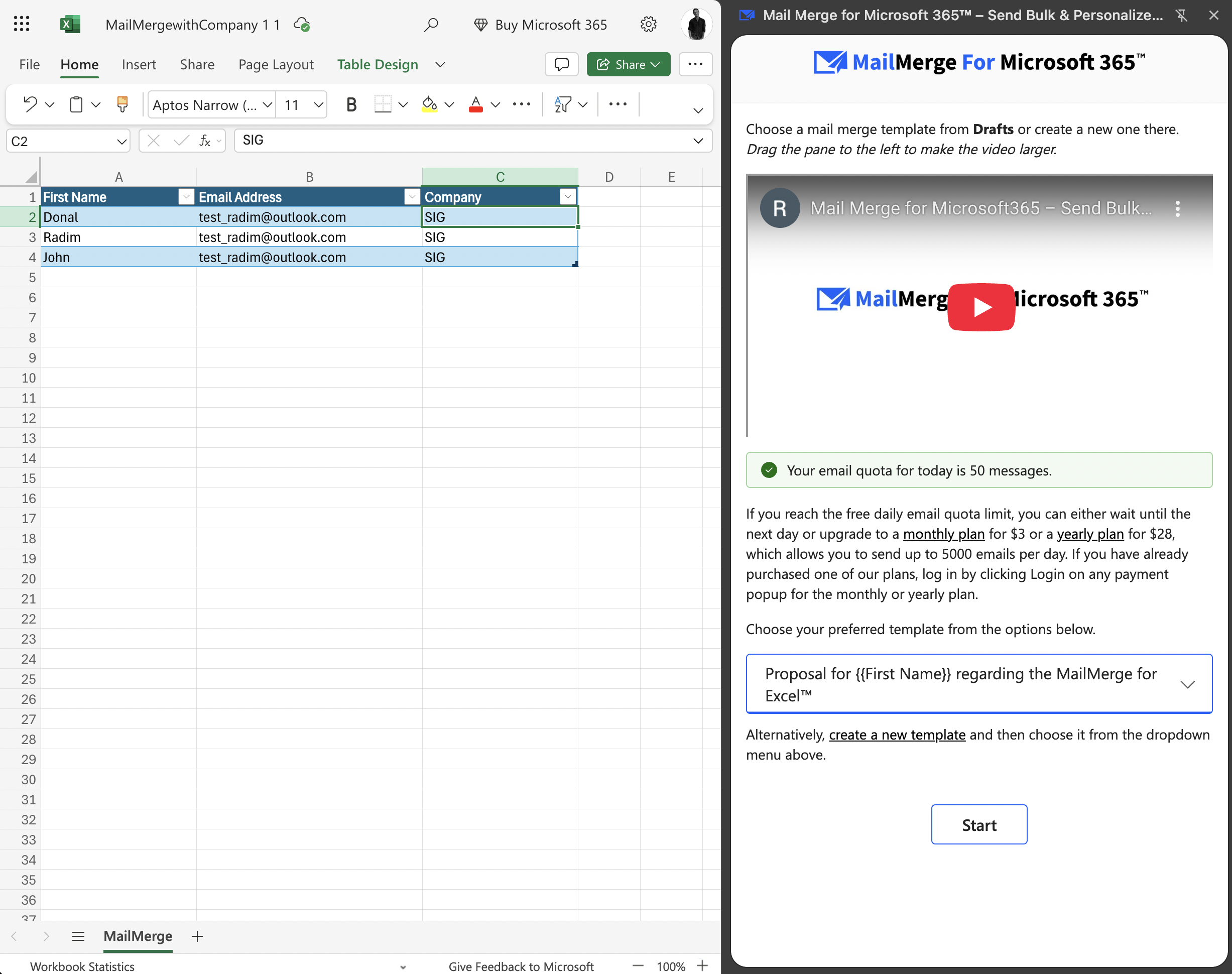Click the R channel avatar on video
The height and width of the screenshot is (974, 1232).
click(x=779, y=208)
